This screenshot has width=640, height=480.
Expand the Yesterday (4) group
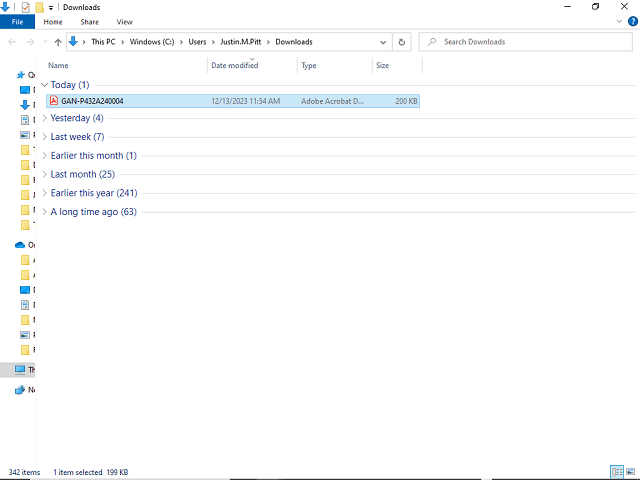(45, 118)
